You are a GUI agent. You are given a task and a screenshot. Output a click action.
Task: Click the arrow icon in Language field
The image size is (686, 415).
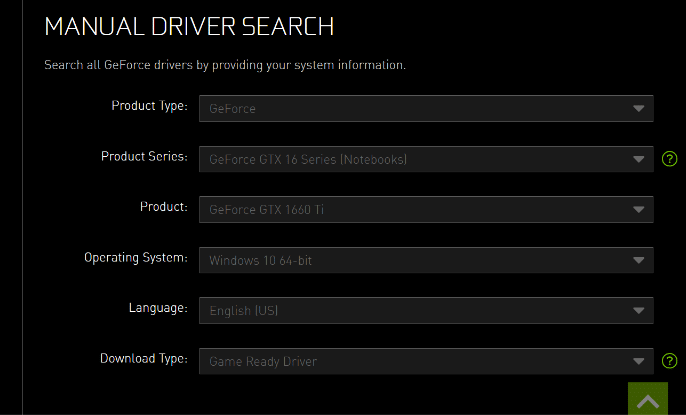coord(638,310)
